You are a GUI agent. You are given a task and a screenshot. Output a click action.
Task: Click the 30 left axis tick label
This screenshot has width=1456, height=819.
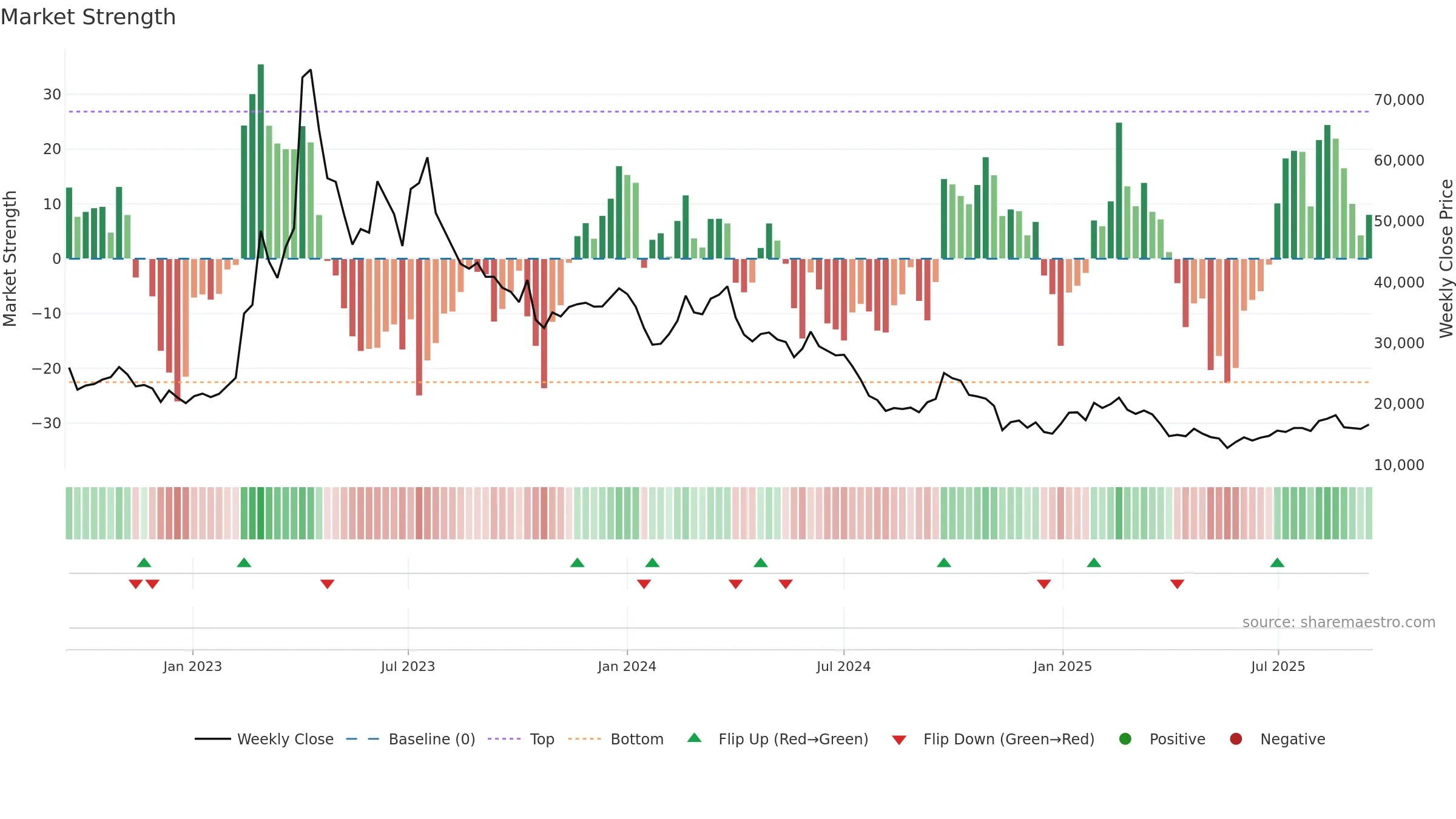point(52,95)
